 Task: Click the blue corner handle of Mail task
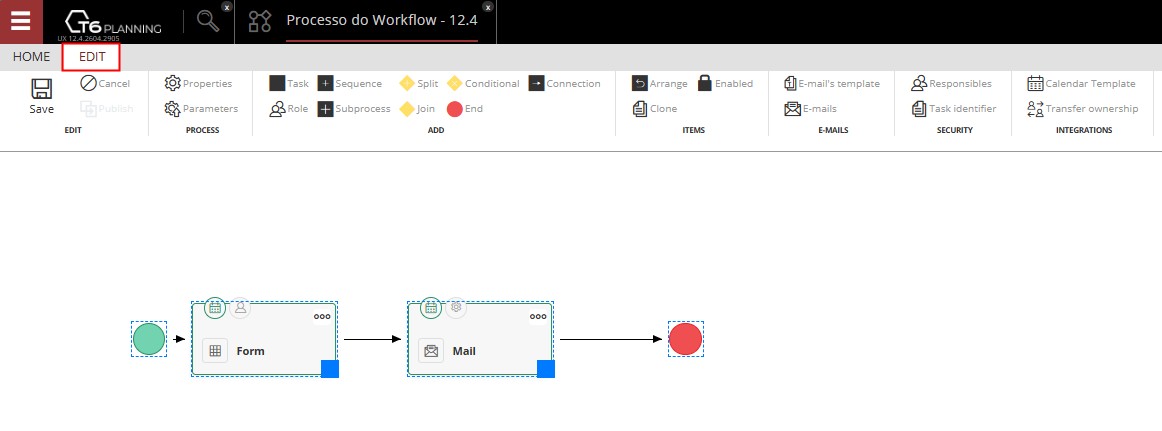pyautogui.click(x=546, y=369)
